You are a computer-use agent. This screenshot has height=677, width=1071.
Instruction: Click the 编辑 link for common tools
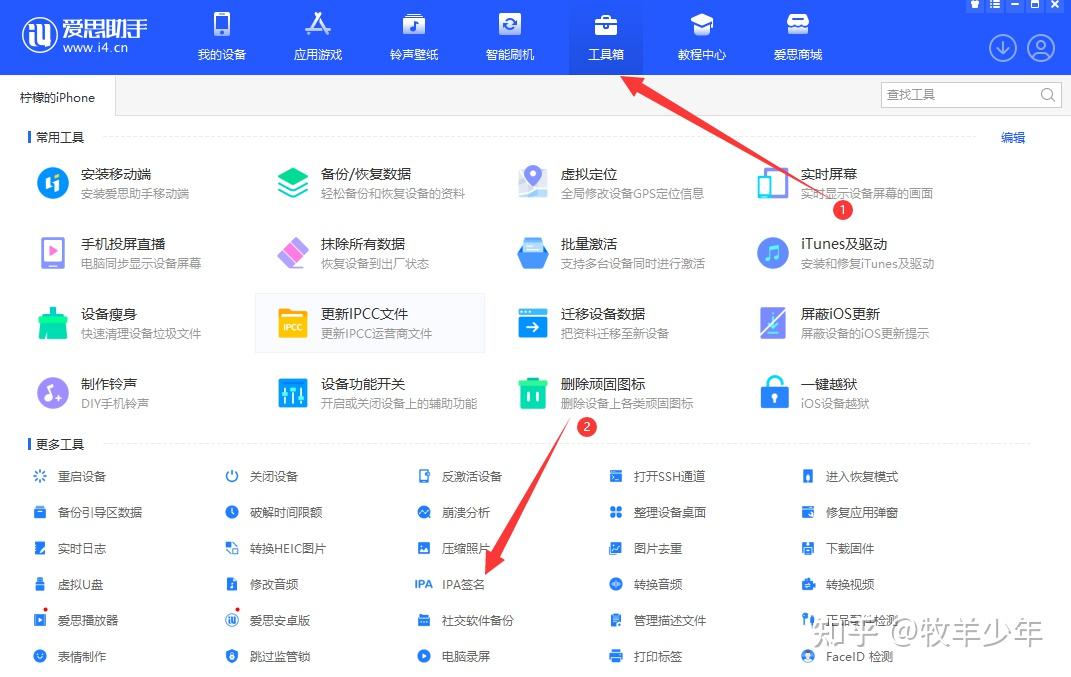pyautogui.click(x=1013, y=138)
